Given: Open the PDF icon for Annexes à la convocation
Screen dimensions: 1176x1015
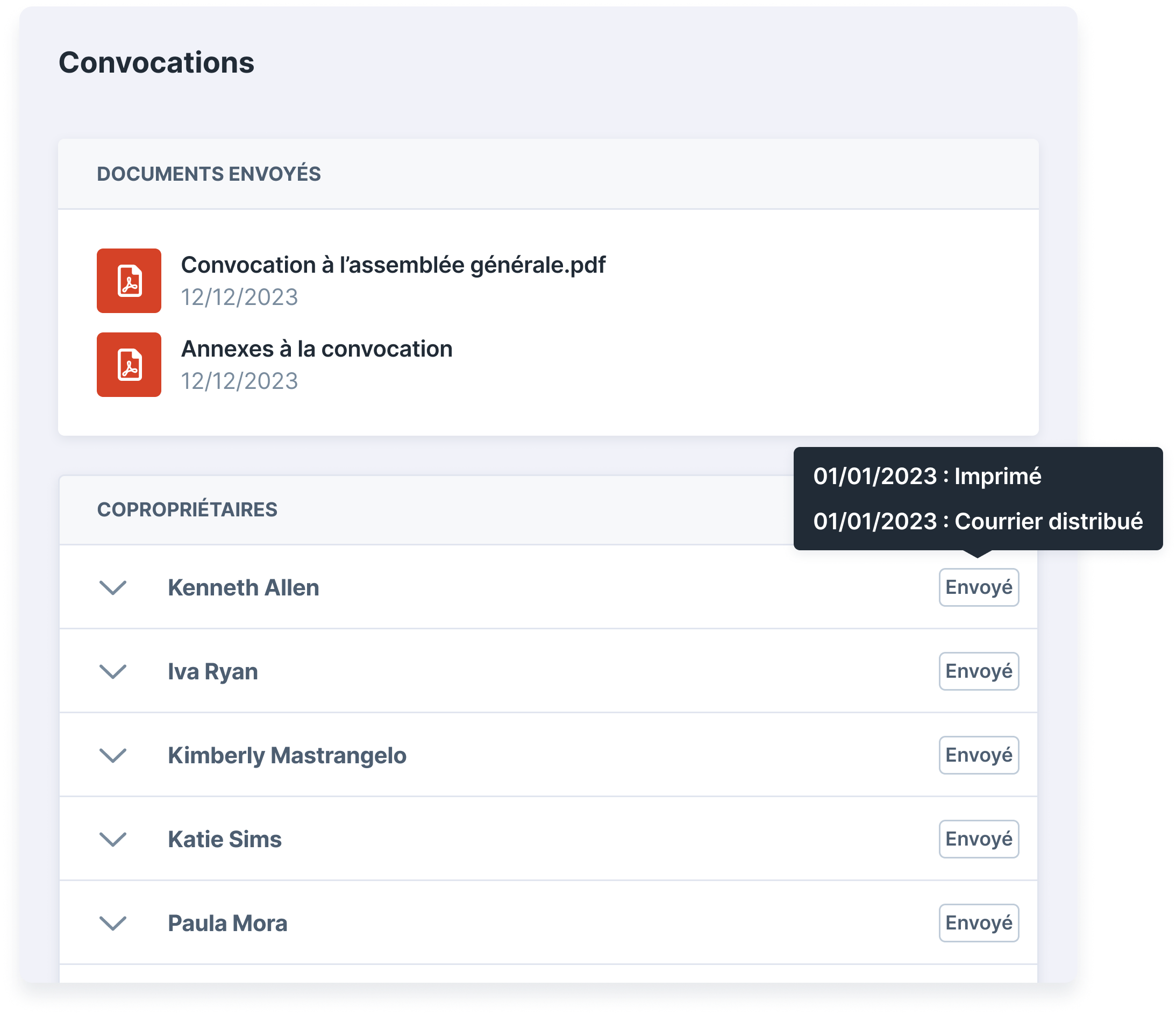Looking at the screenshot, I should [129, 365].
